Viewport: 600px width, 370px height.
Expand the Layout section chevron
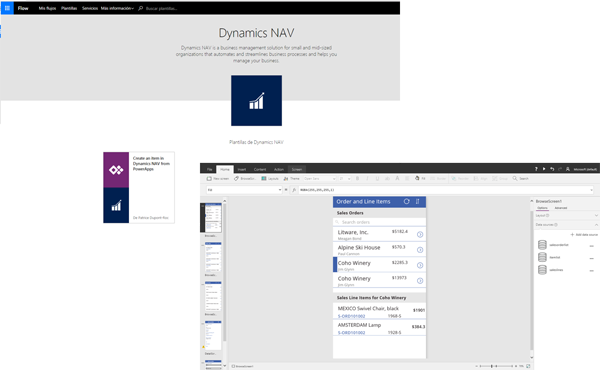596,215
